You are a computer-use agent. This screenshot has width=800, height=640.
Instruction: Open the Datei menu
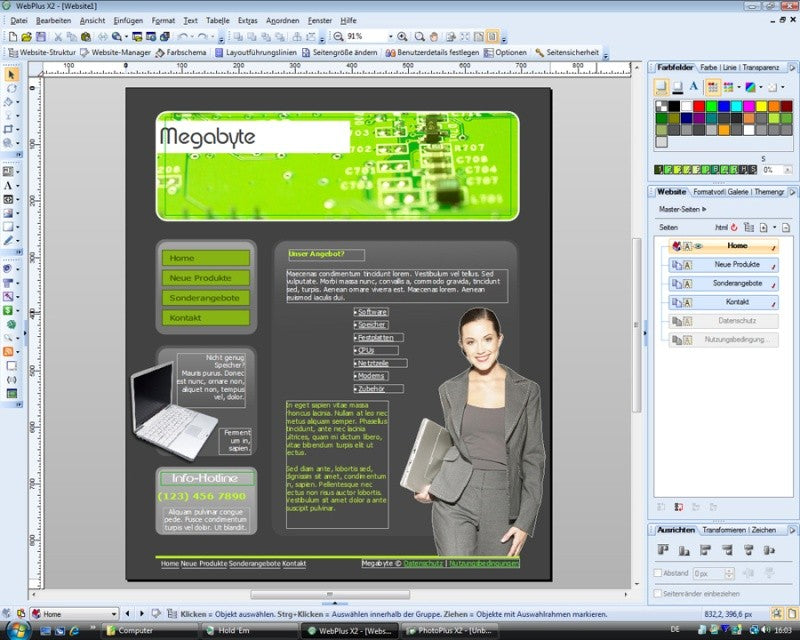pos(19,20)
